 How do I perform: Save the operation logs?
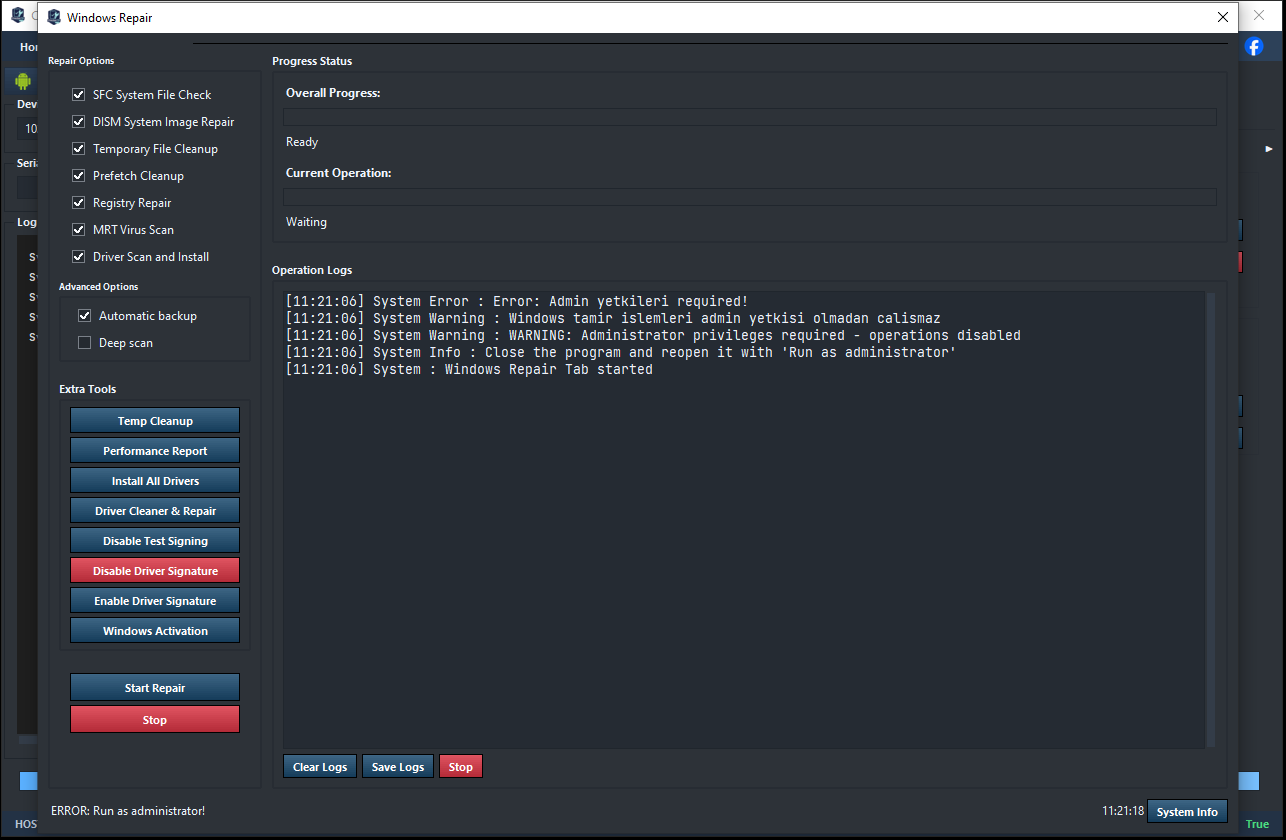pyautogui.click(x=398, y=767)
